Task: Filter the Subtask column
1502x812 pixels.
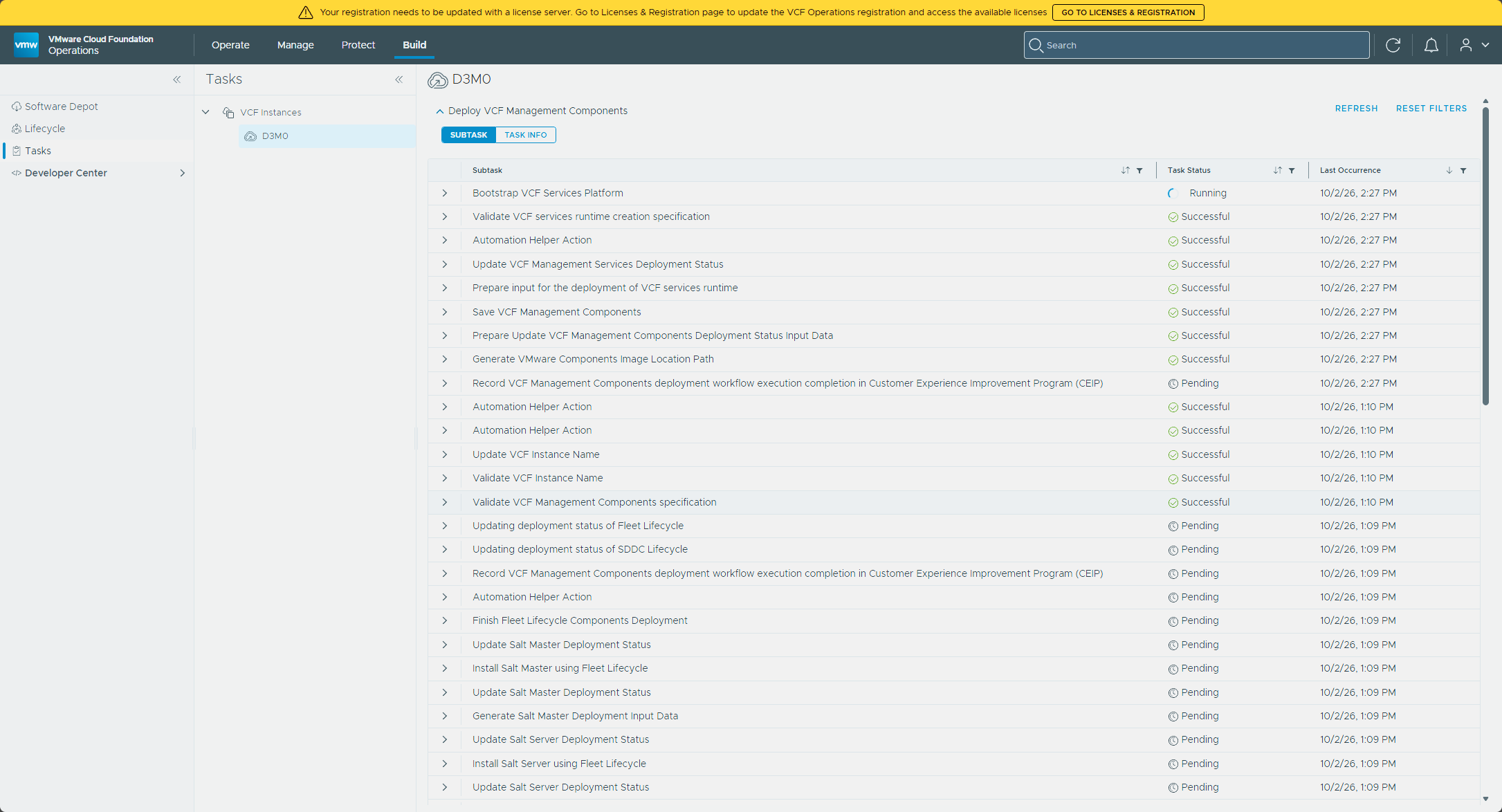Action: (1139, 170)
